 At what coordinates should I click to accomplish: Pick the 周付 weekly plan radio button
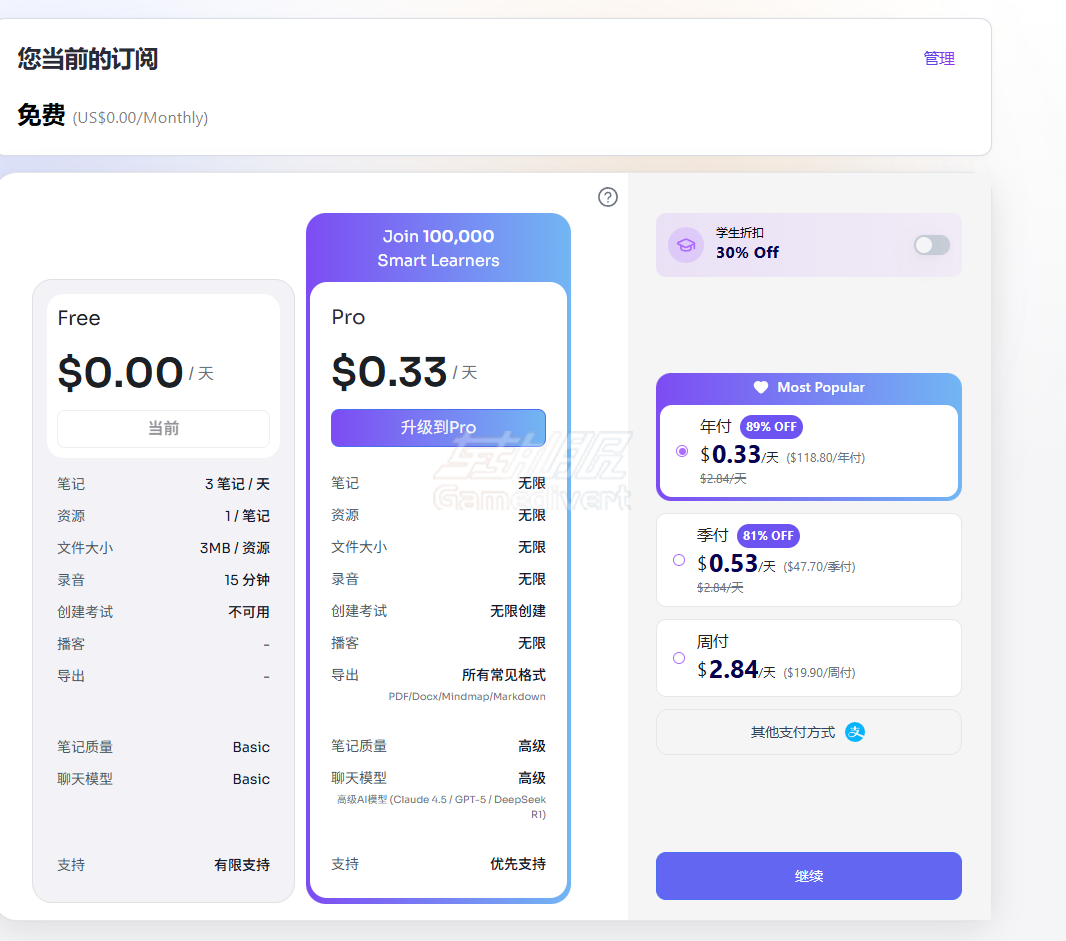[679, 658]
